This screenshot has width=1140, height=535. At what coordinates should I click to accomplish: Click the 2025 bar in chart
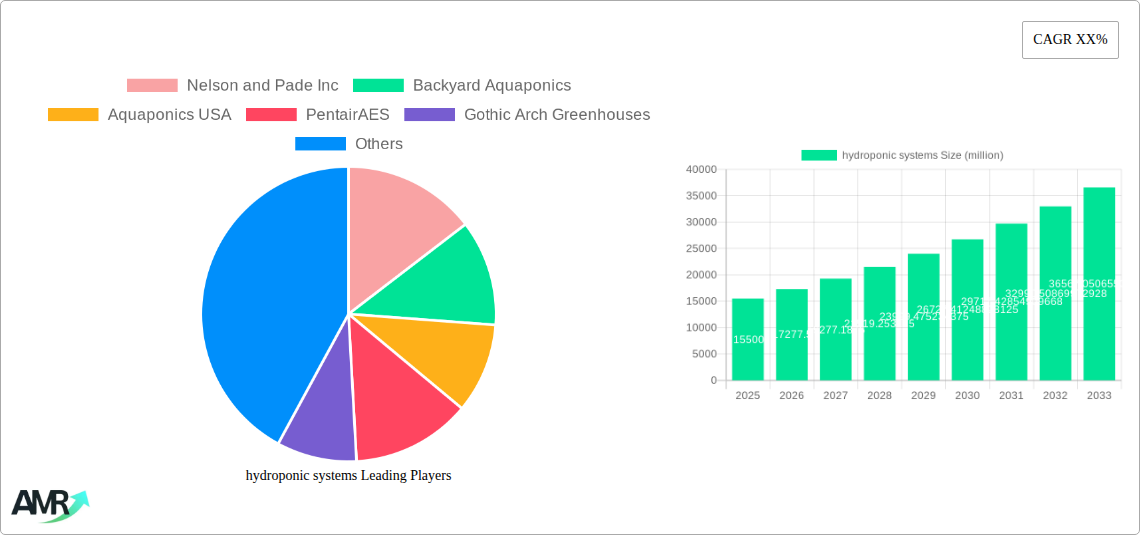[x=748, y=340]
